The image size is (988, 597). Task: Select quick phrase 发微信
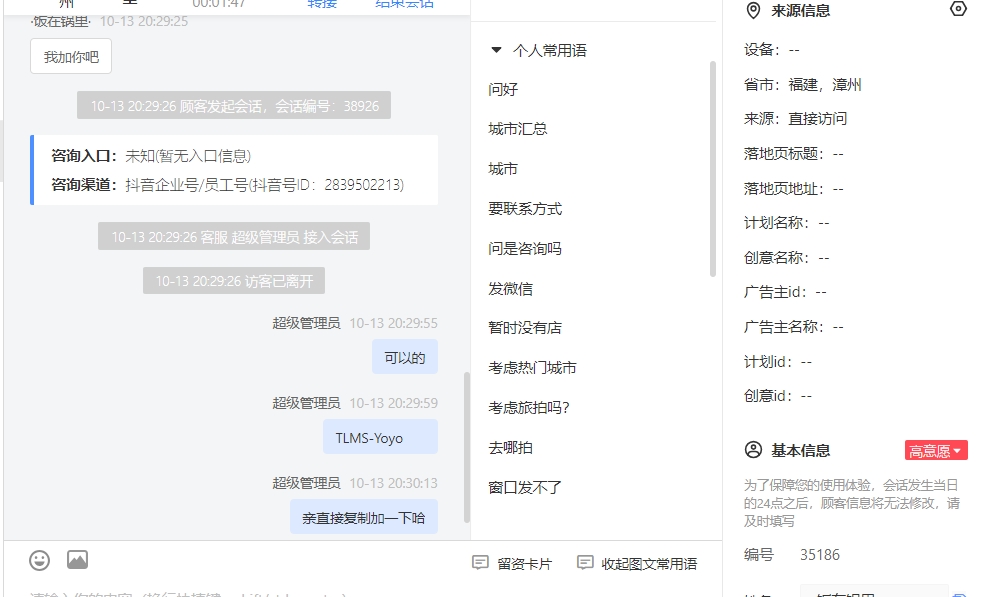click(x=510, y=289)
